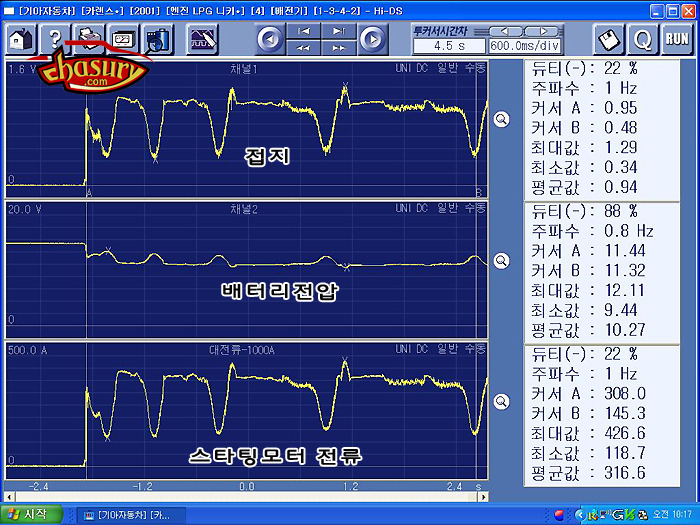Click the Windows Start button
Screen dimensions: 700x525
coord(32,514)
